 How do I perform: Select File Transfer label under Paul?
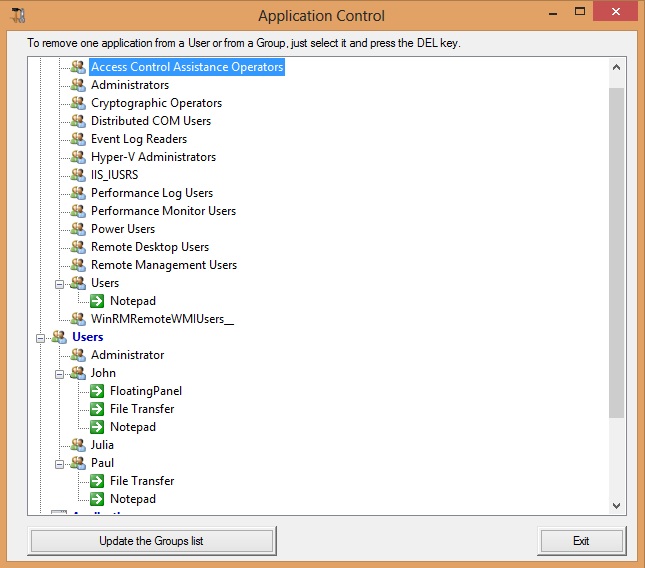(x=142, y=481)
